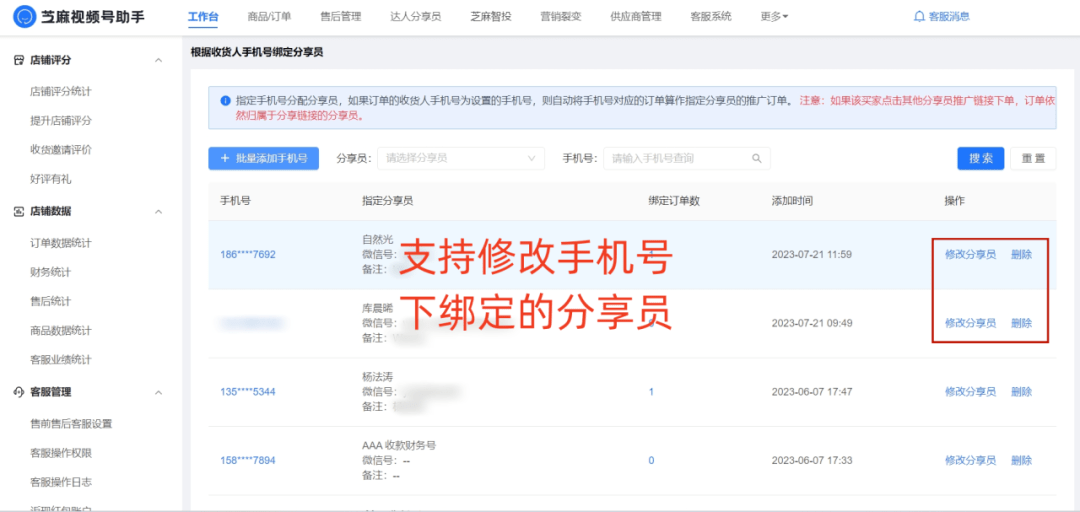Open 售前售后客服设置 in the sidebar
Viewport: 1080px width, 512px height.
pyautogui.click(x=71, y=424)
